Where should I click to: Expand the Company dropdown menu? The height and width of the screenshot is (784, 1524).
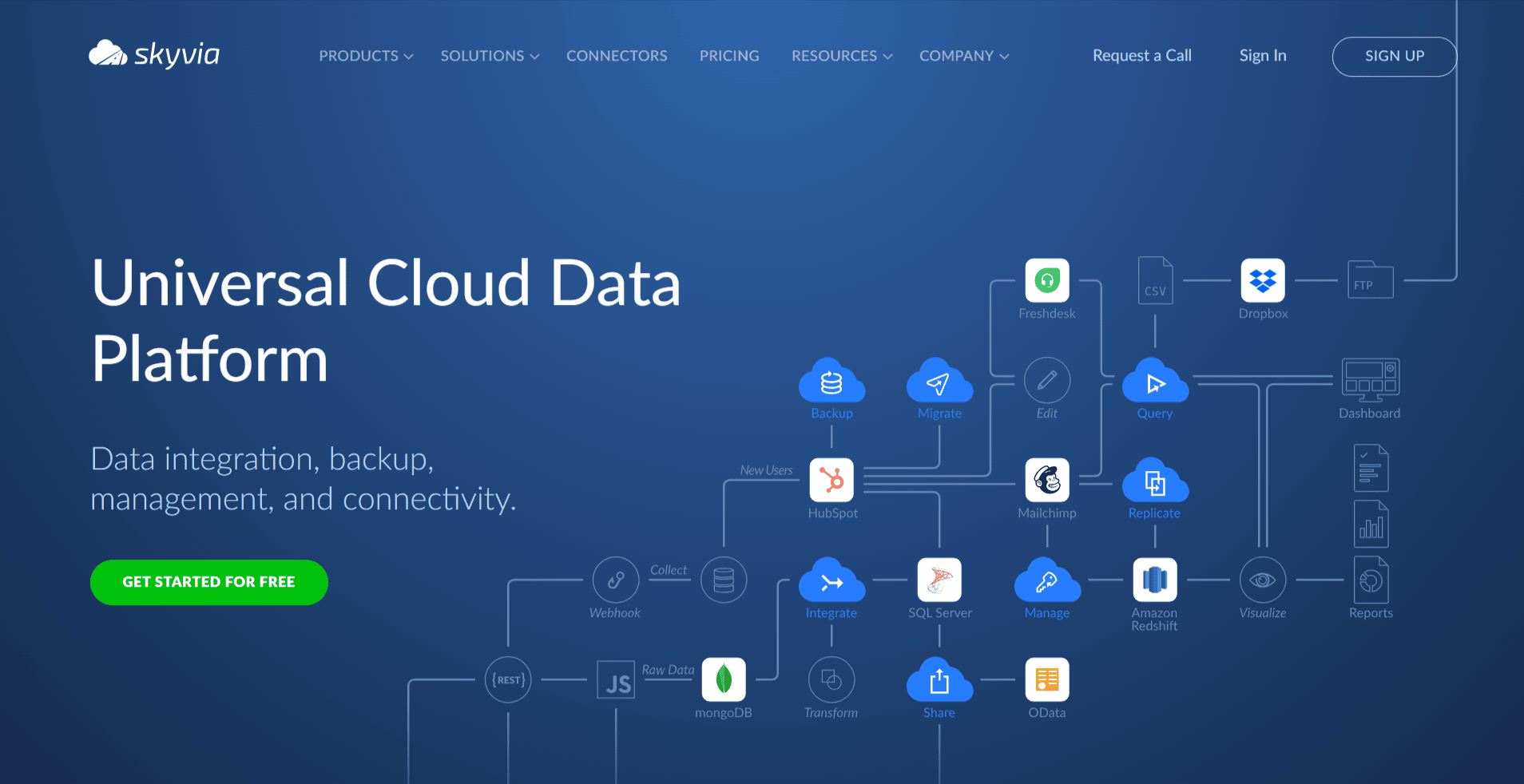tap(964, 56)
